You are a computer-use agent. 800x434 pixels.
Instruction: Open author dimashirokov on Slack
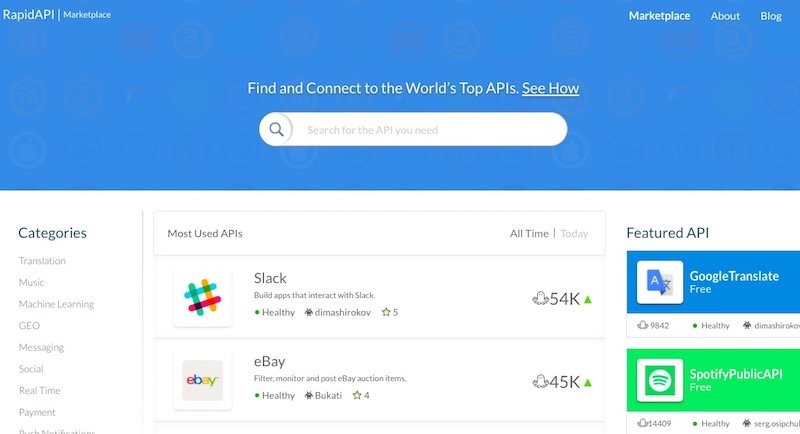tap(339, 313)
